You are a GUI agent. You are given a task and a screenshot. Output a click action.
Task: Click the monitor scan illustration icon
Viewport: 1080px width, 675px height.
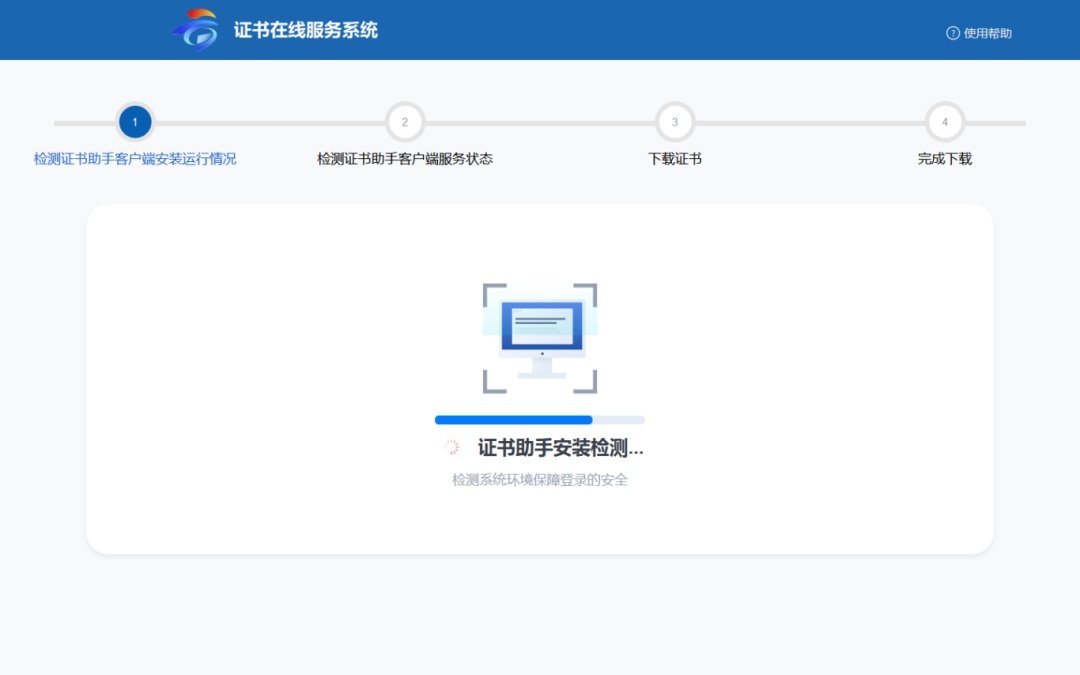point(539,337)
